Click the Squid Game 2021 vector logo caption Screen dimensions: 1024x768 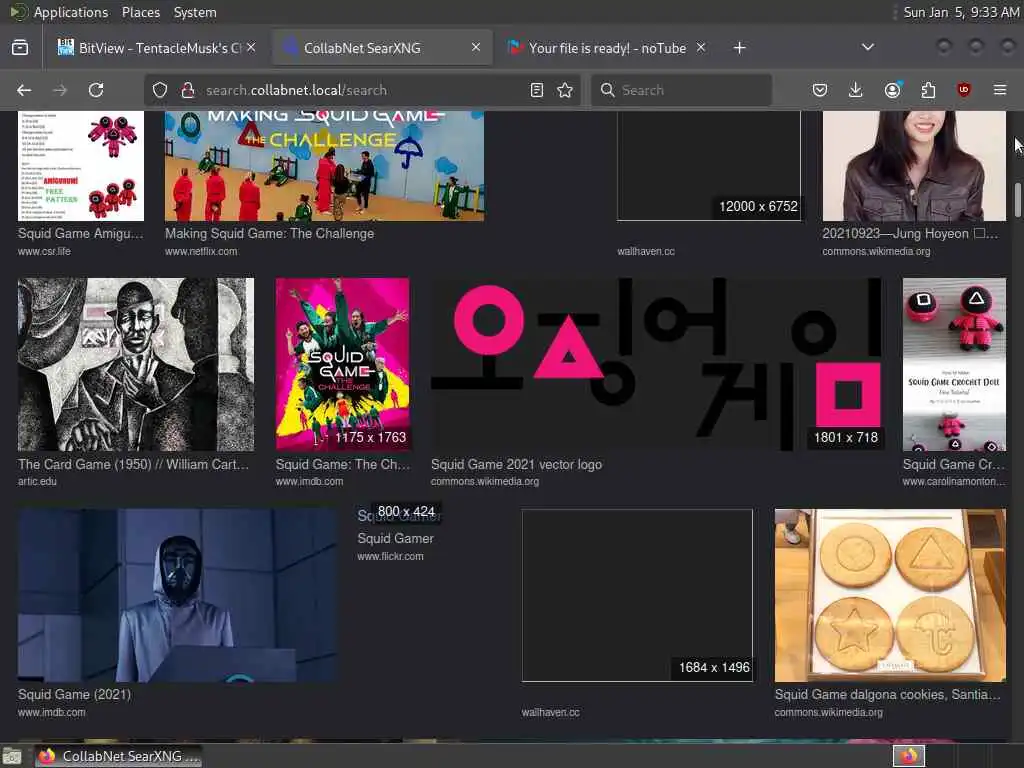pos(516,464)
